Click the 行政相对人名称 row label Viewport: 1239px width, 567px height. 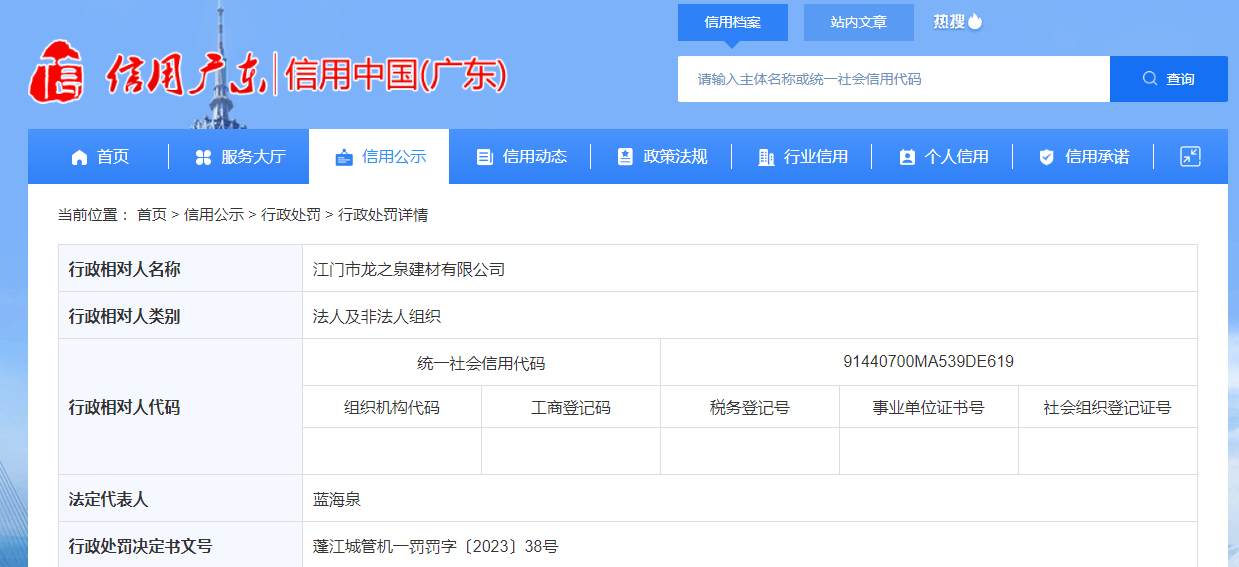(x=124, y=269)
